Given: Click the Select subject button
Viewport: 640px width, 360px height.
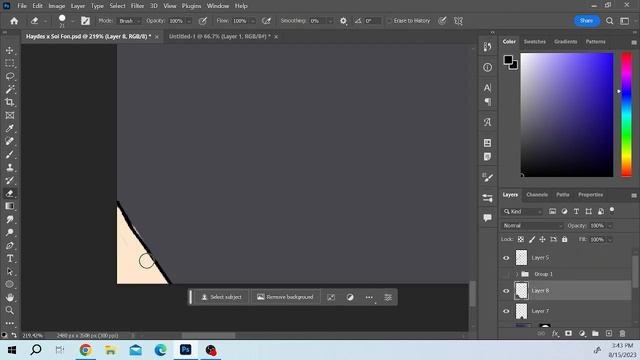Looking at the screenshot, I should 222,297.
